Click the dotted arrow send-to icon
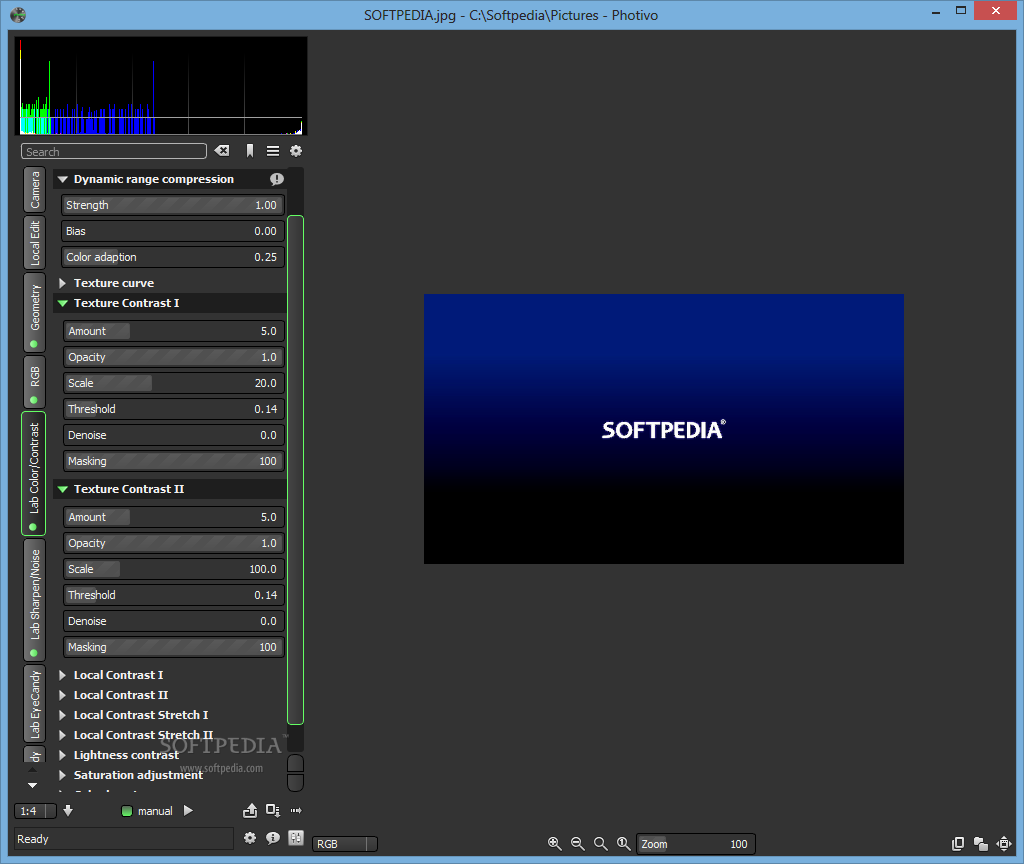Viewport: 1024px width, 864px height. [296, 810]
